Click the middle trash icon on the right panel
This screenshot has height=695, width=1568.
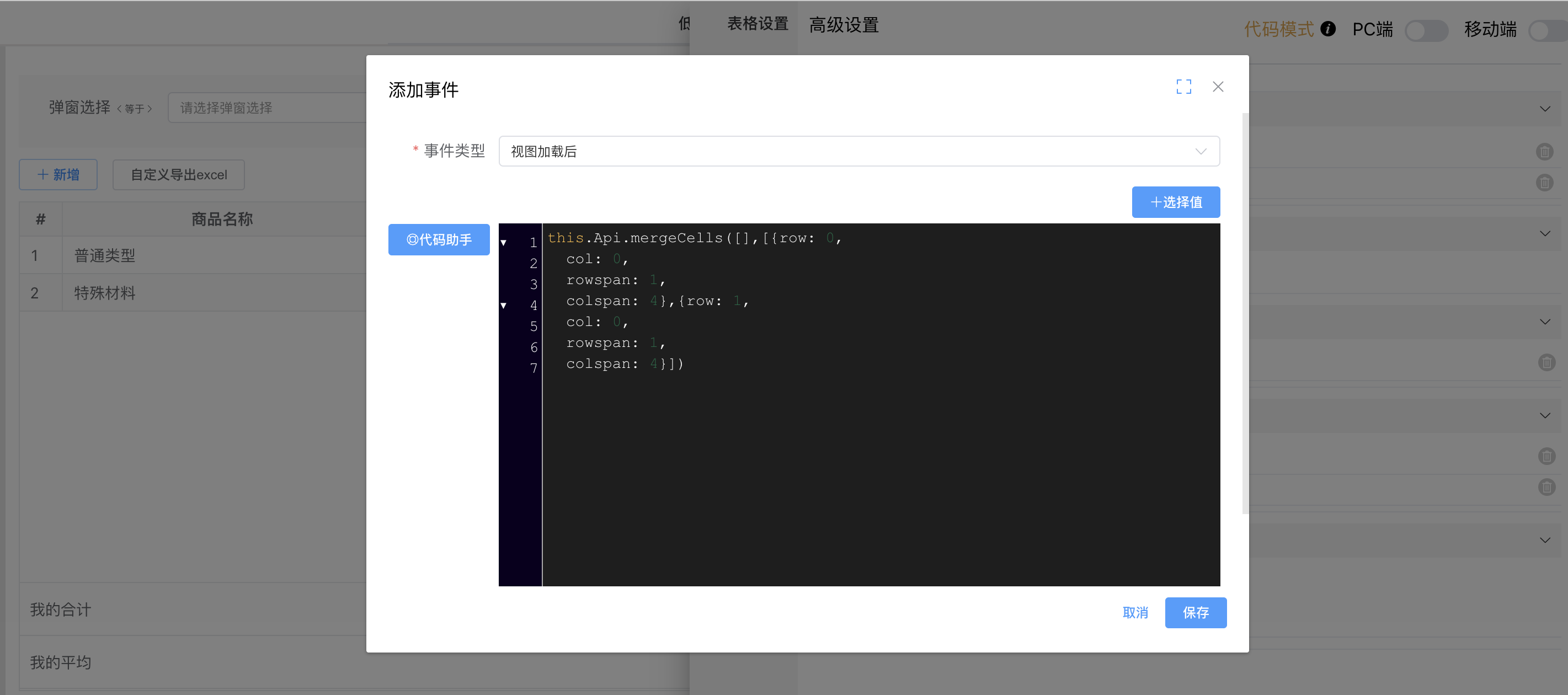tap(1546, 362)
